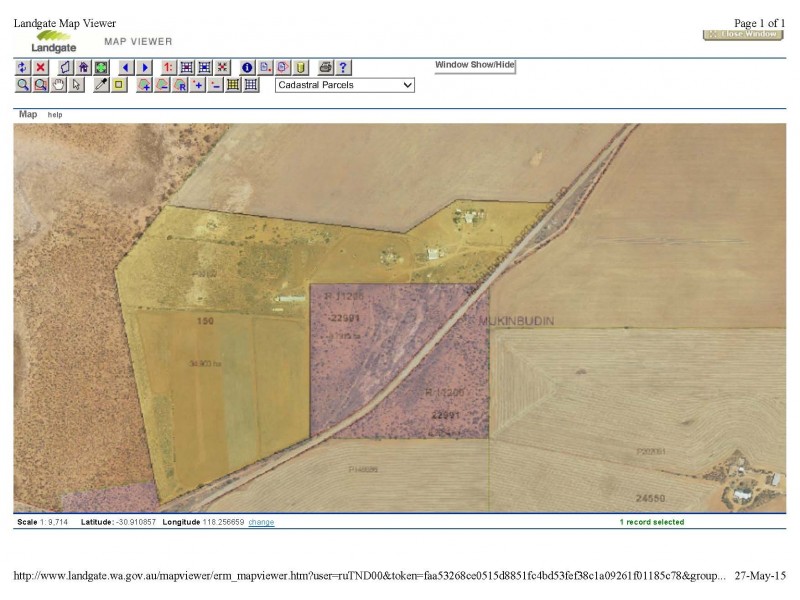Click the refresh map icon
Viewport: 800px width, 600px height.
tap(22, 67)
